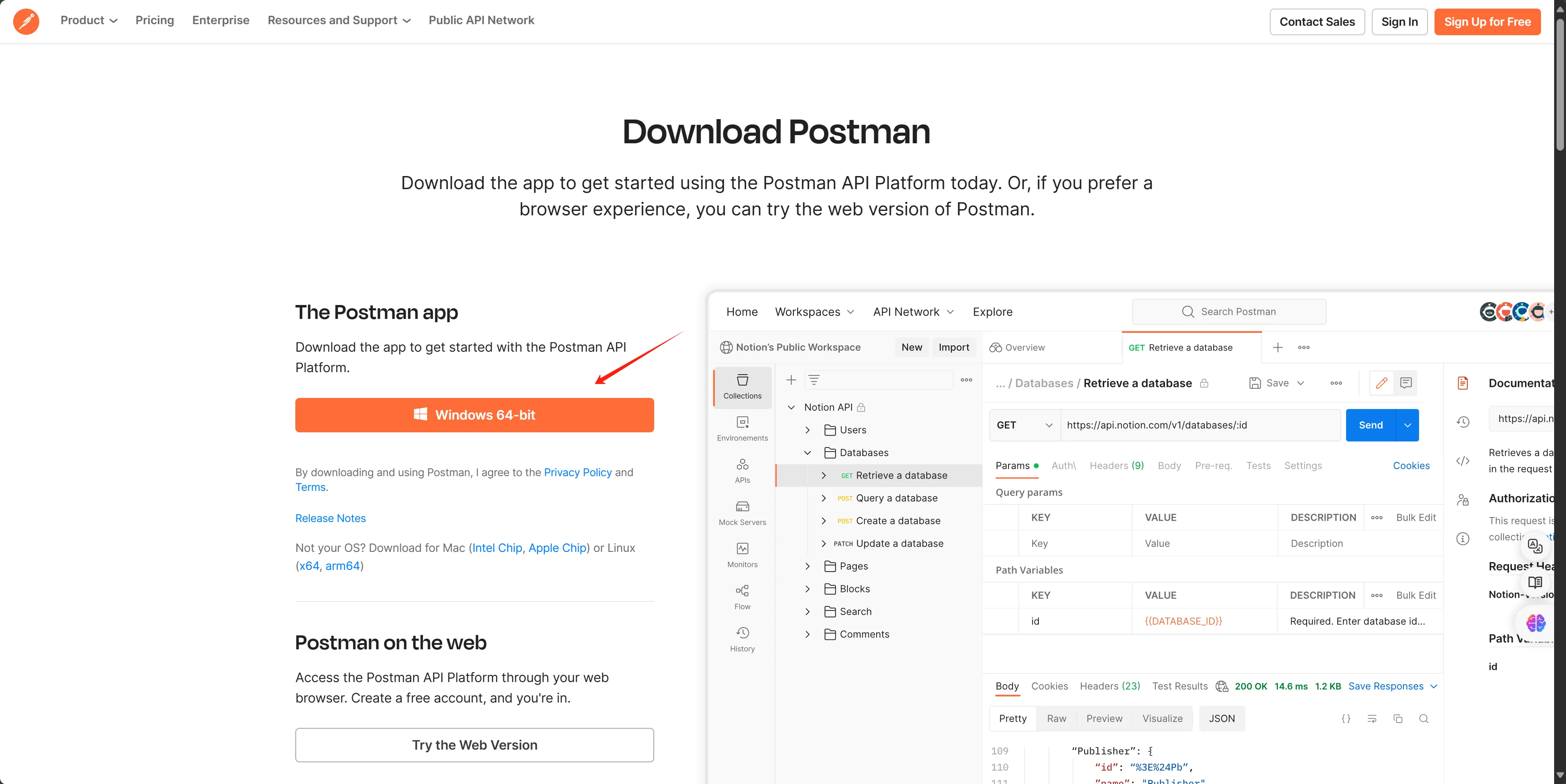The image size is (1566, 784).
Task: Expand the Comments folder
Action: 807,635
